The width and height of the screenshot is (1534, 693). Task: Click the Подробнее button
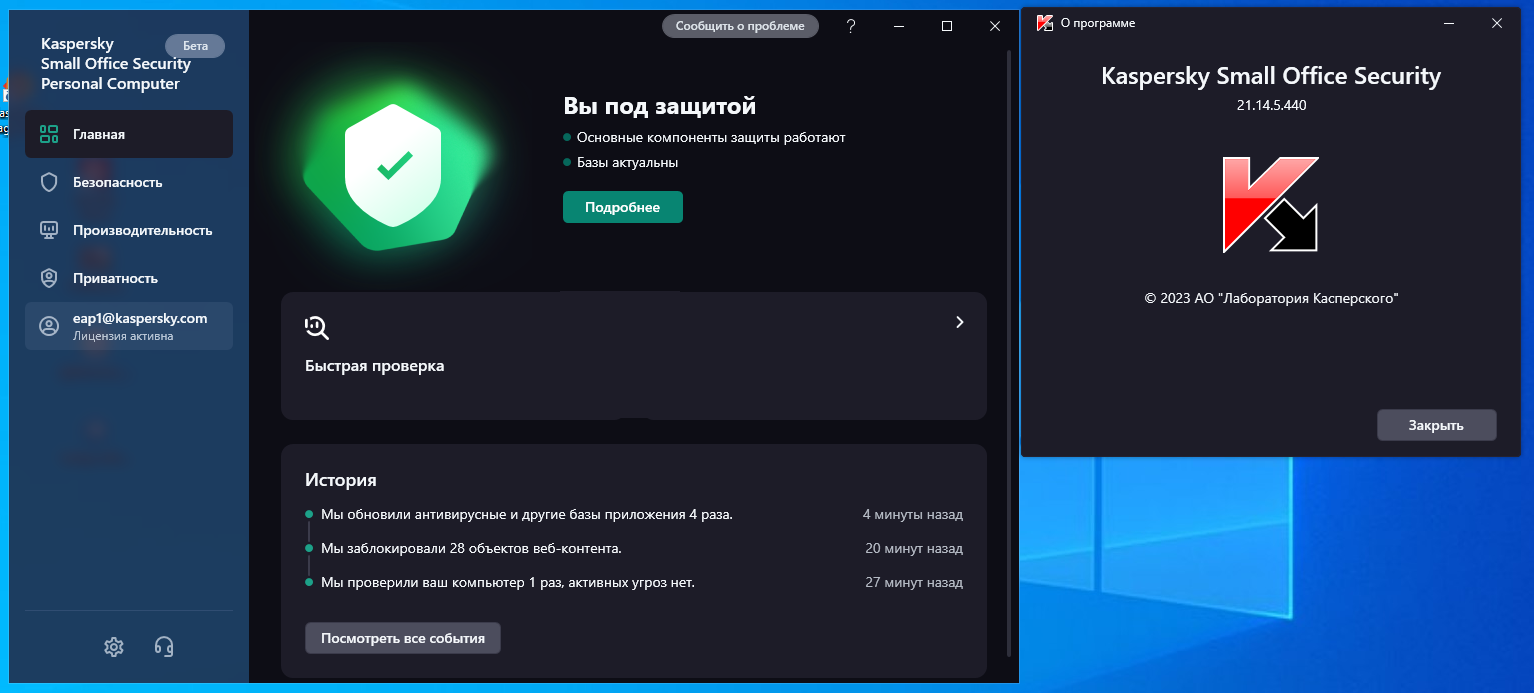click(623, 207)
